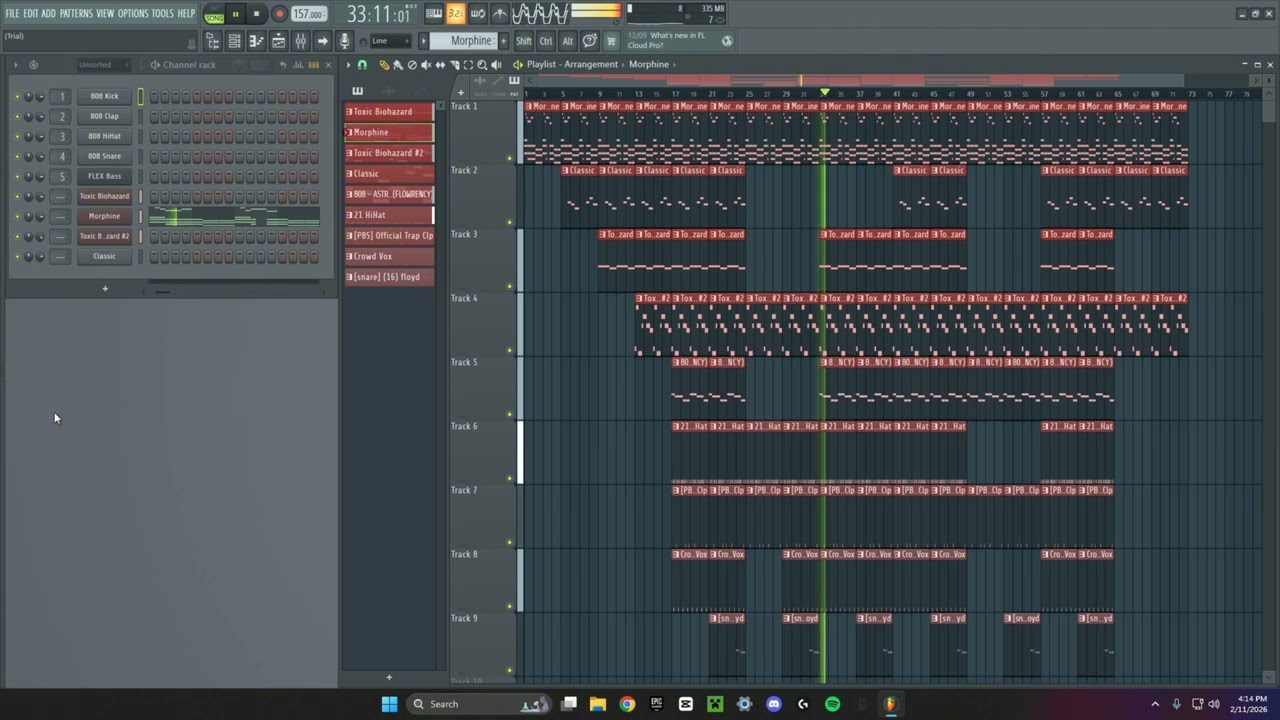This screenshot has height=720, width=1280.
Task: Open File Explorer from the taskbar
Action: click(598, 704)
